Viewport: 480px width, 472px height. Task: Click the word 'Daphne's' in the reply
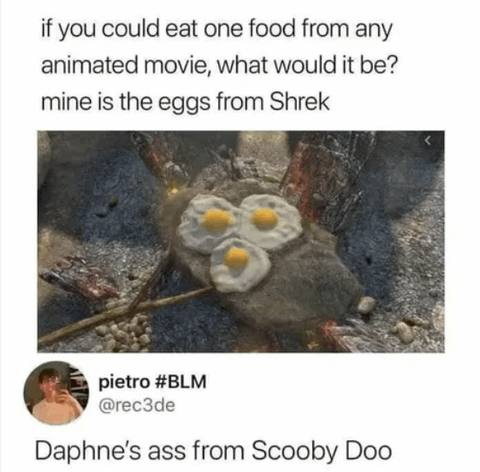(89, 451)
